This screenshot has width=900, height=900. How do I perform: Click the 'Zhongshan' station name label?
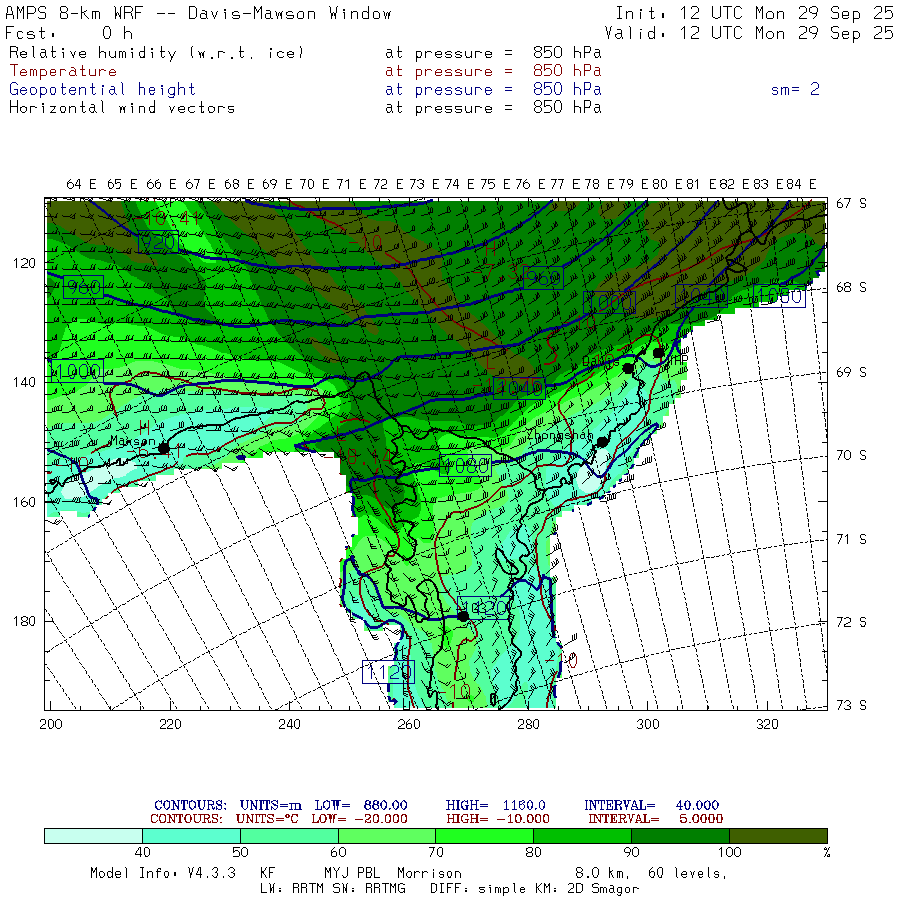point(559,435)
